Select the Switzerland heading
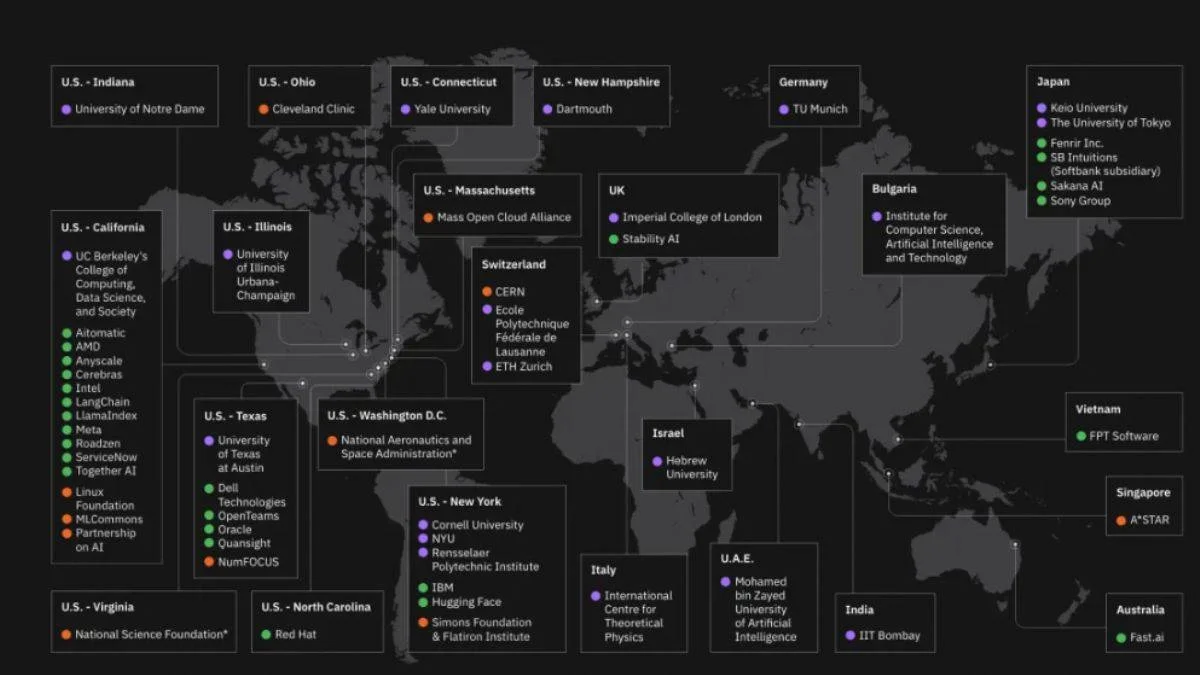This screenshot has width=1200, height=675. [x=514, y=265]
